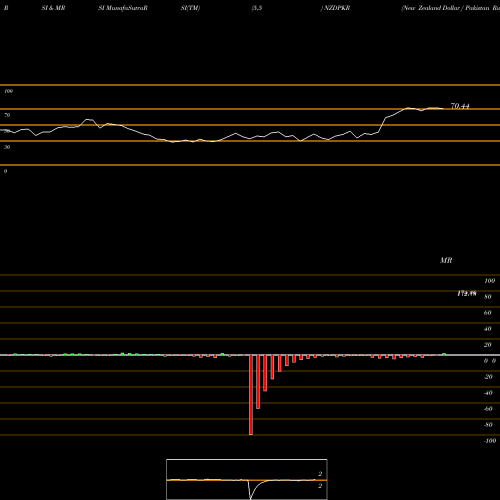Click the New Zealand Dollar / Pakistan title text

[451, 8]
